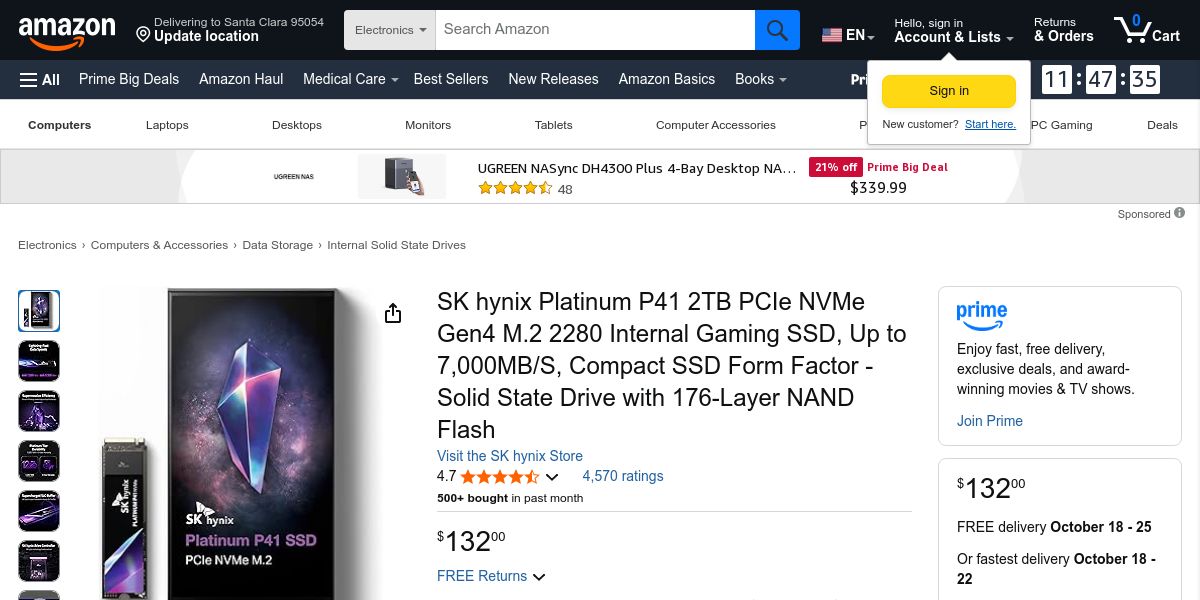The height and width of the screenshot is (600, 1200).
Task: Click in the Search Amazon field
Action: tap(595, 30)
